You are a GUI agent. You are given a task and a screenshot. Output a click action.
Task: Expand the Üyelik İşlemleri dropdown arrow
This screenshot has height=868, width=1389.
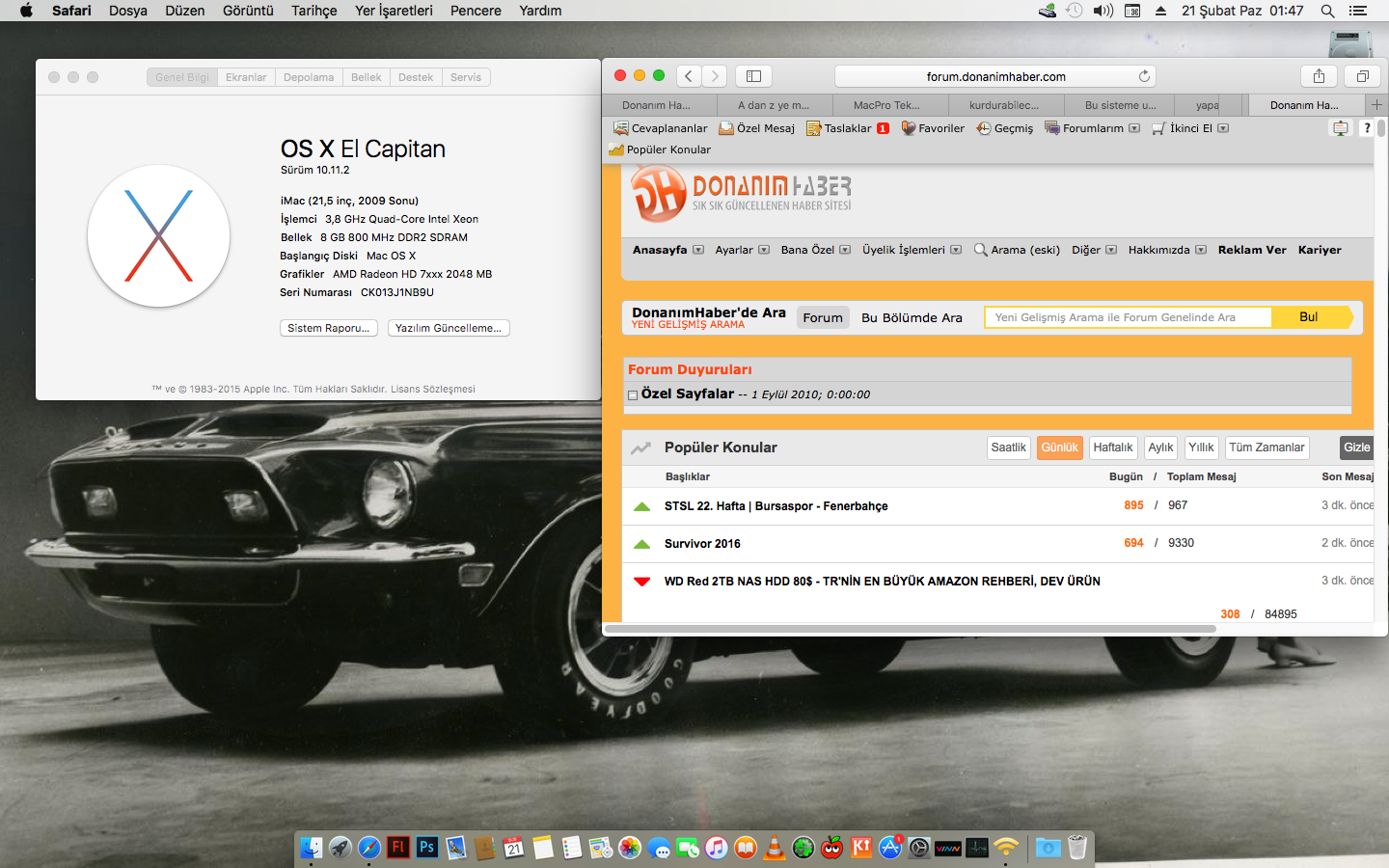[956, 250]
